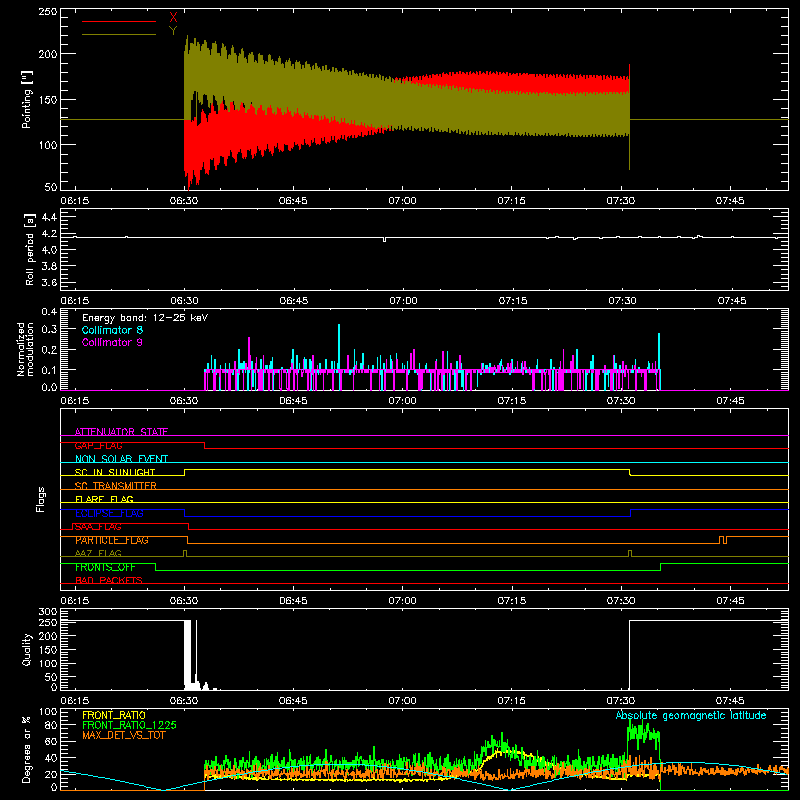Select the yellow FRONT_RATIO legend entry

(x=114, y=715)
